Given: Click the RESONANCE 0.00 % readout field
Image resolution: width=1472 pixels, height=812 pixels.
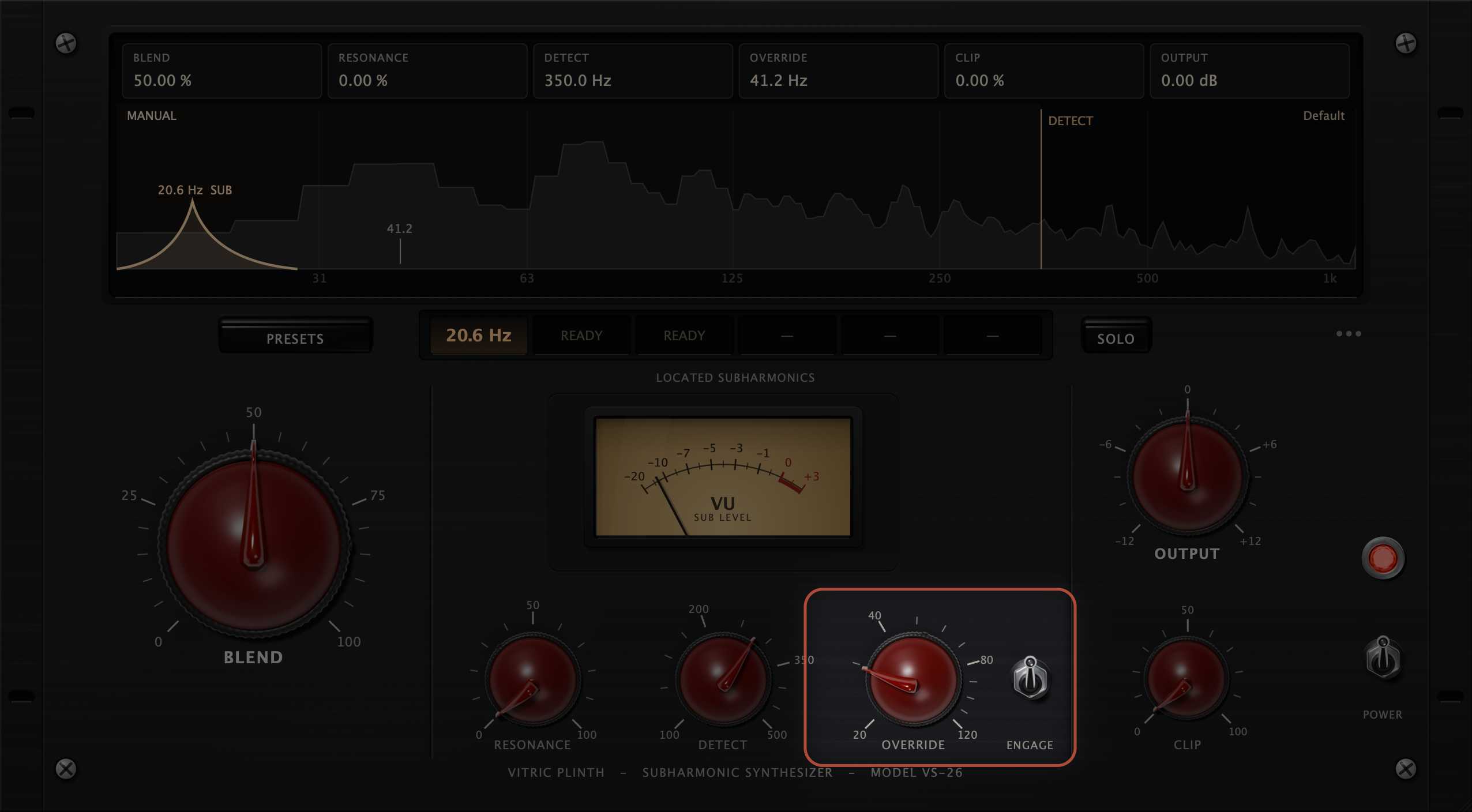Looking at the screenshot, I should point(427,70).
